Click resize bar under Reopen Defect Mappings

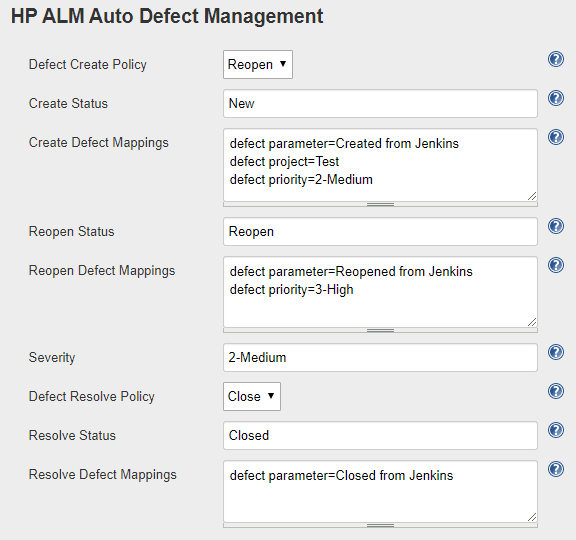click(x=380, y=331)
